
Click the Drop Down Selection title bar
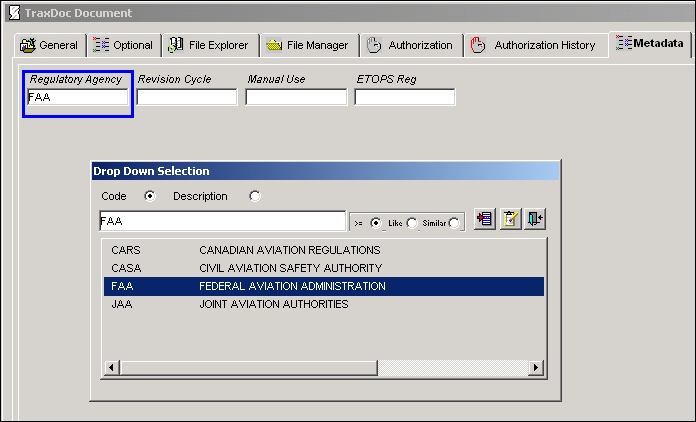point(325,171)
